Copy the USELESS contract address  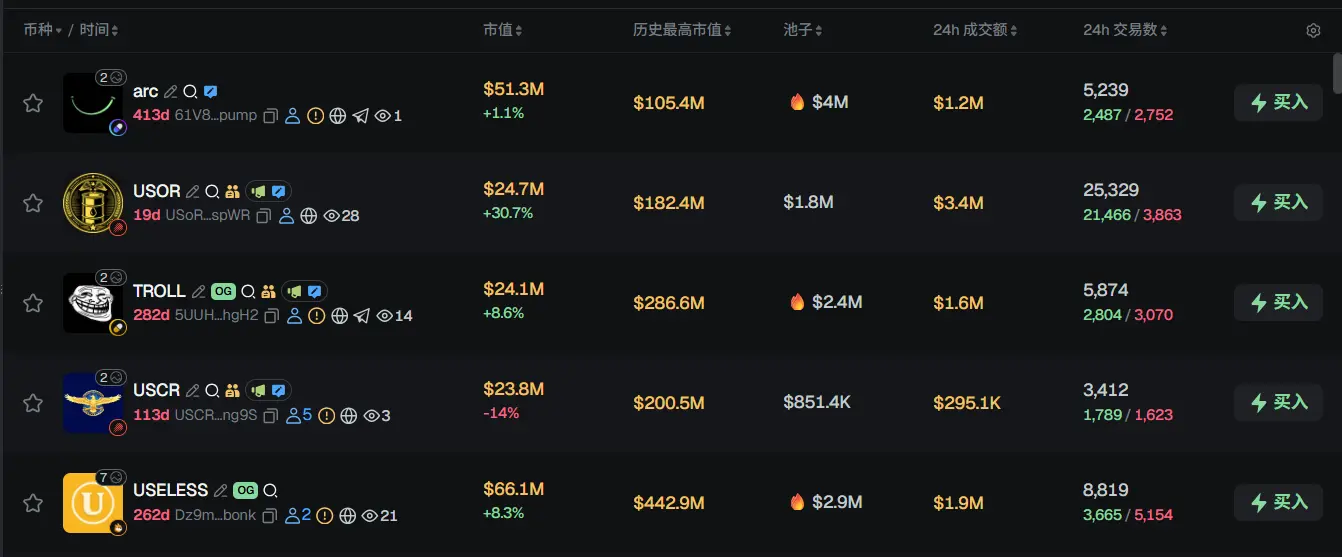(269, 516)
